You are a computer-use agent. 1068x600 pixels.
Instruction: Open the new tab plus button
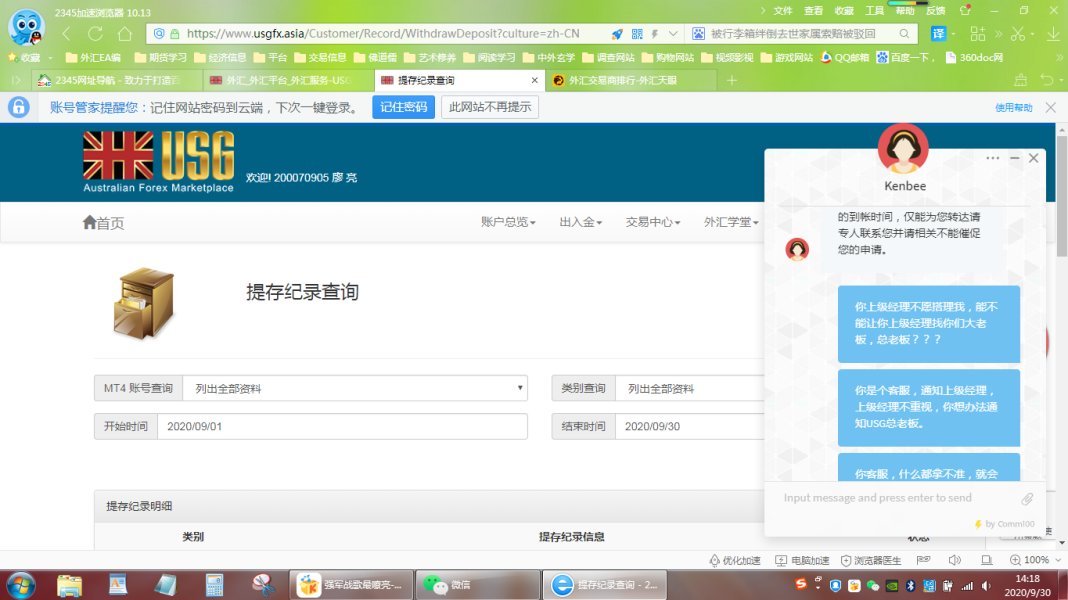point(732,80)
